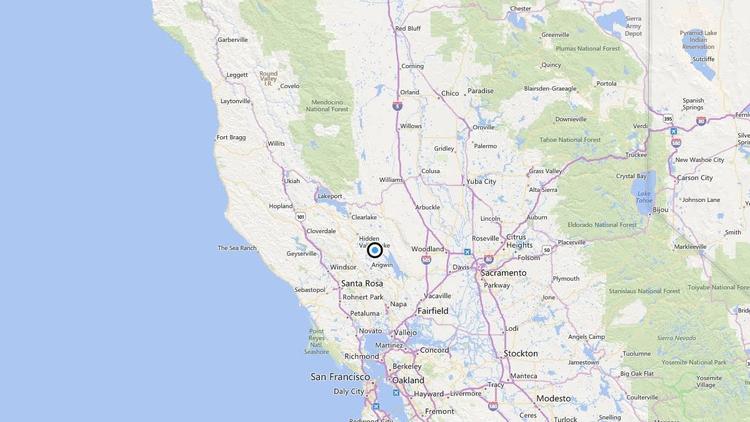Image resolution: width=750 pixels, height=422 pixels.
Task: Click the Interstate 5 shield near Orland
Action: 397,106
